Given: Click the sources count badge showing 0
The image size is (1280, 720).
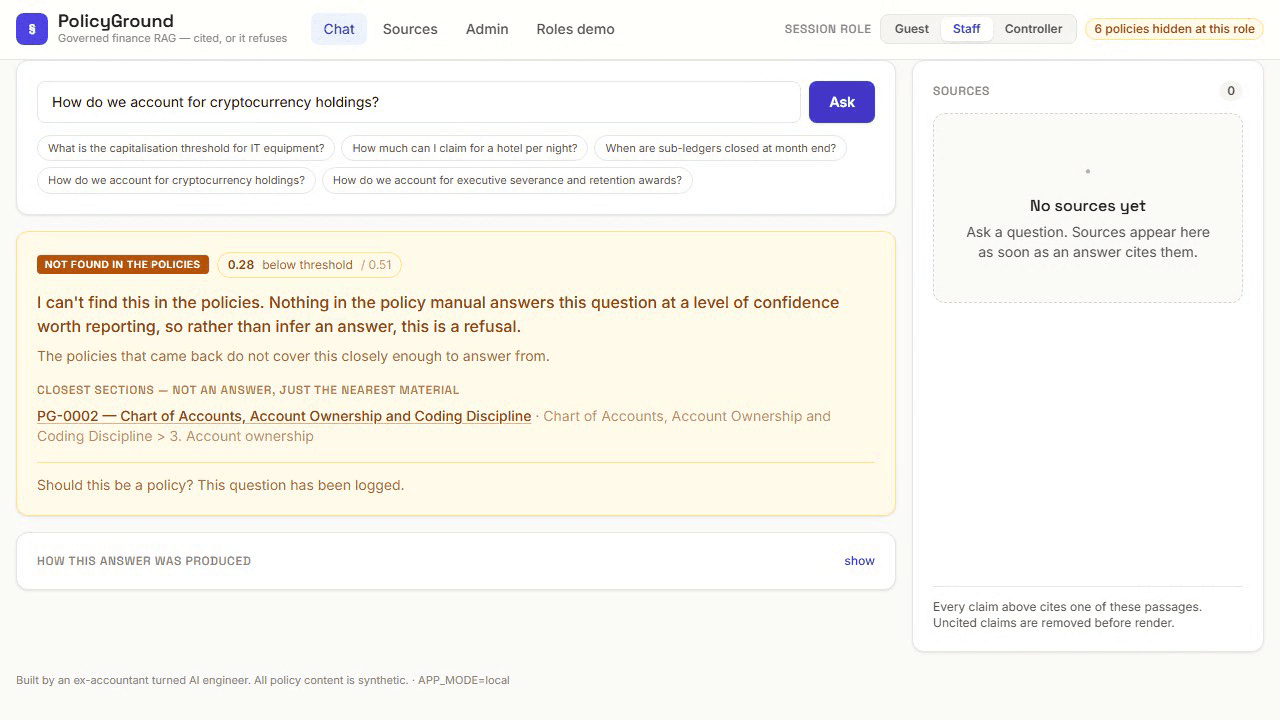Looking at the screenshot, I should (1231, 91).
